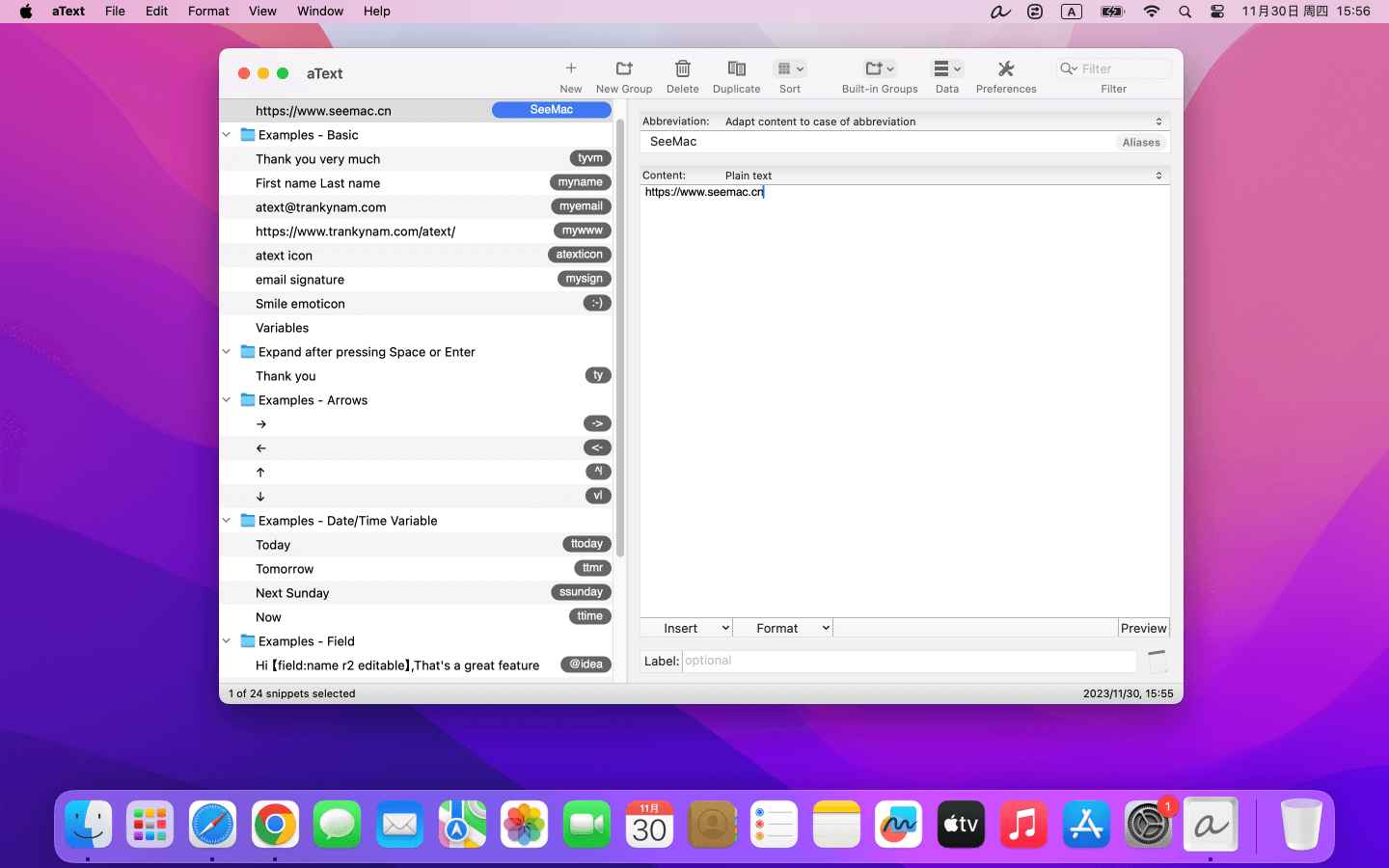This screenshot has width=1389, height=868.
Task: Click the ttoday abbreviation badge
Action: (x=586, y=544)
